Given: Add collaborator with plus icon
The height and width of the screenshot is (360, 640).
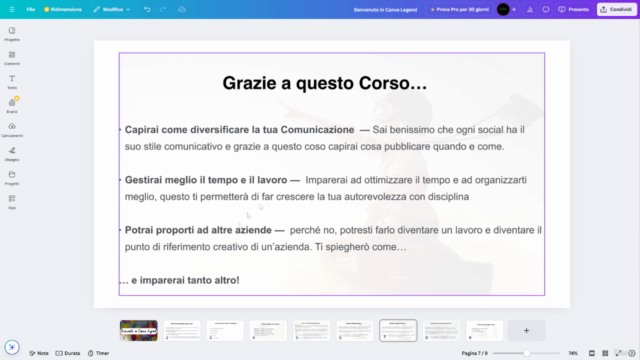Looking at the screenshot, I should click(514, 9).
